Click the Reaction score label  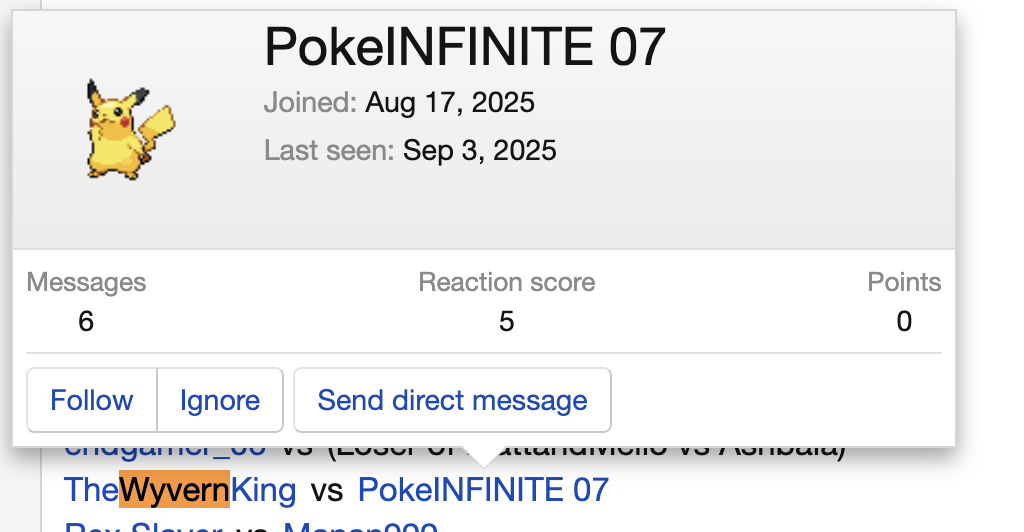pyautogui.click(x=507, y=283)
